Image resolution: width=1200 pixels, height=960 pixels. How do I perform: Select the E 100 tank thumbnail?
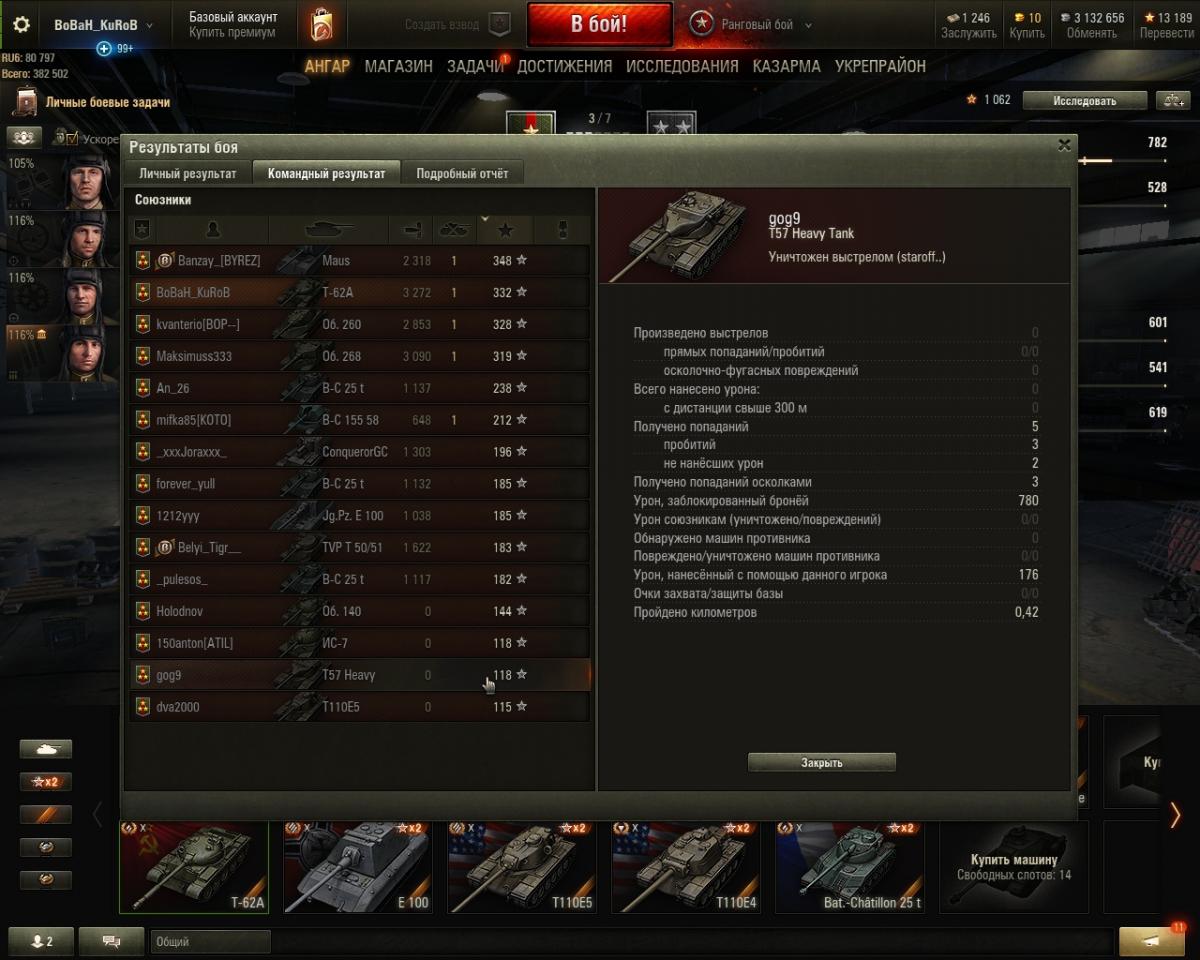[358, 867]
